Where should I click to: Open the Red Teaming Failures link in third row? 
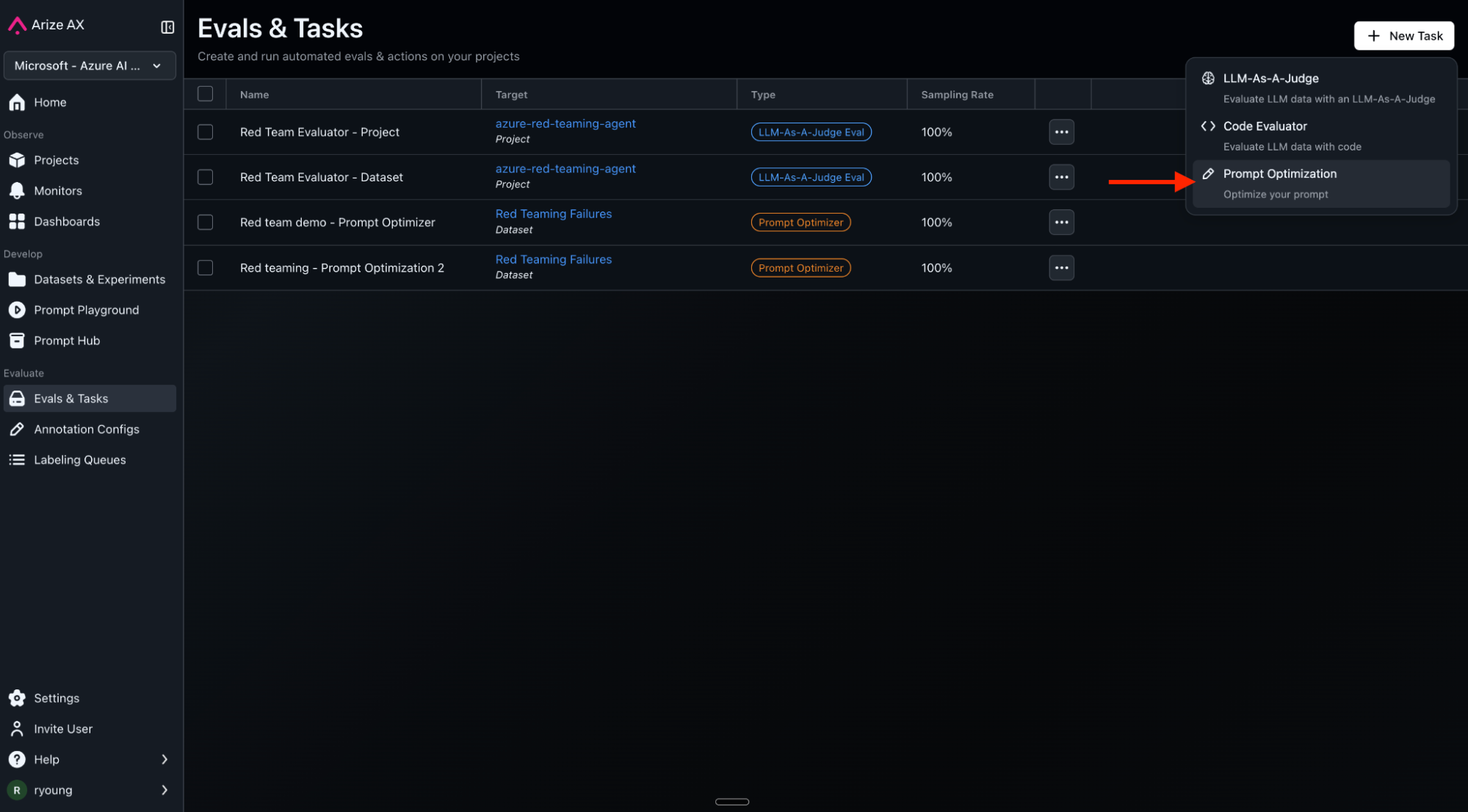553,214
